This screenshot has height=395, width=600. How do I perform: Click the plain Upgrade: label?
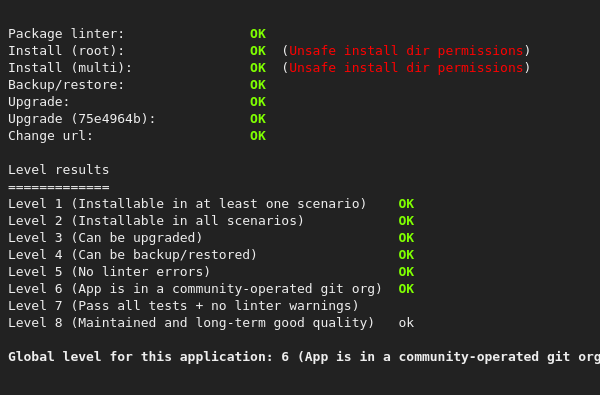(x=39, y=102)
